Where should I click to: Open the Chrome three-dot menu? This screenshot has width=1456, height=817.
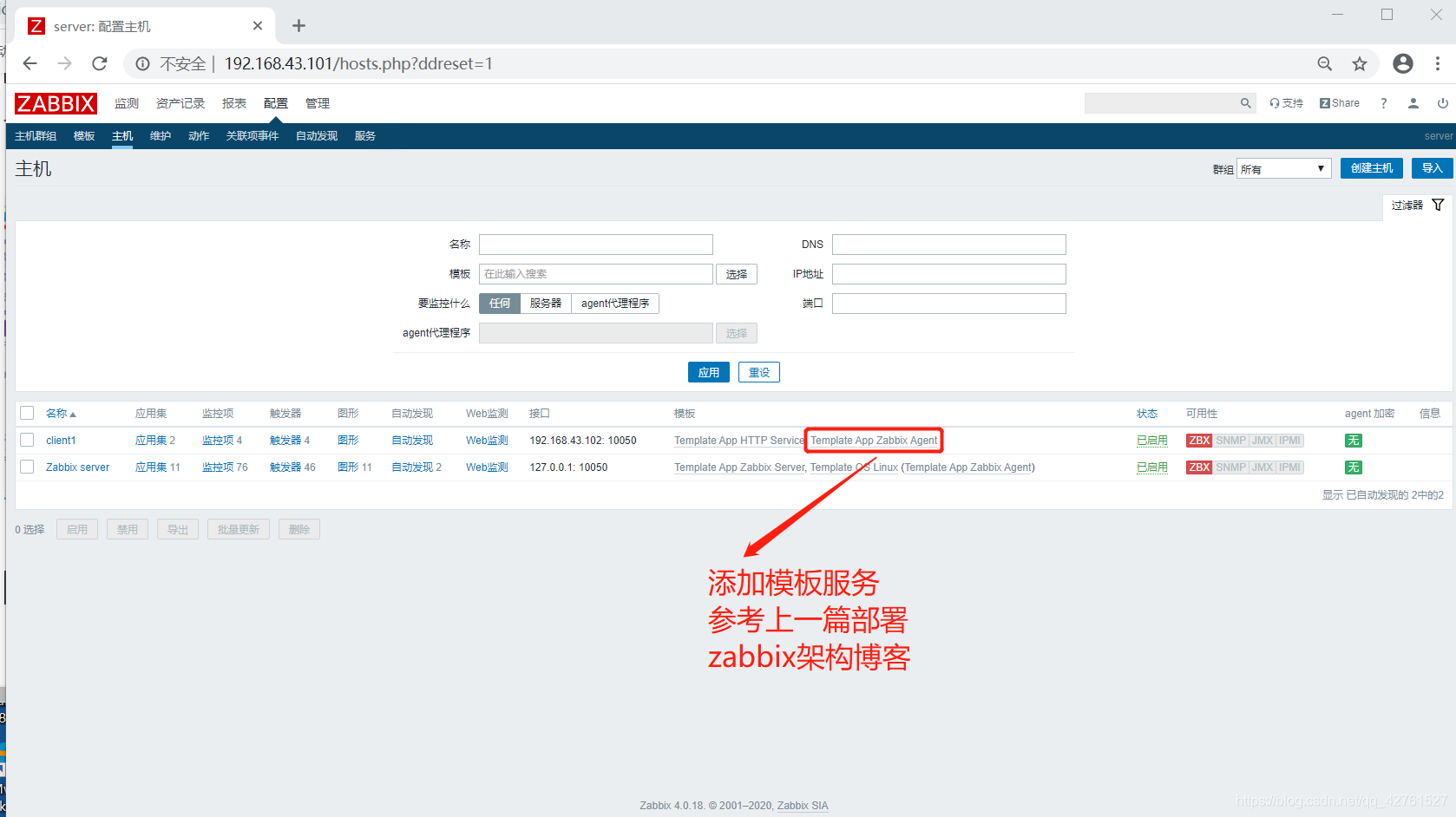(x=1438, y=63)
